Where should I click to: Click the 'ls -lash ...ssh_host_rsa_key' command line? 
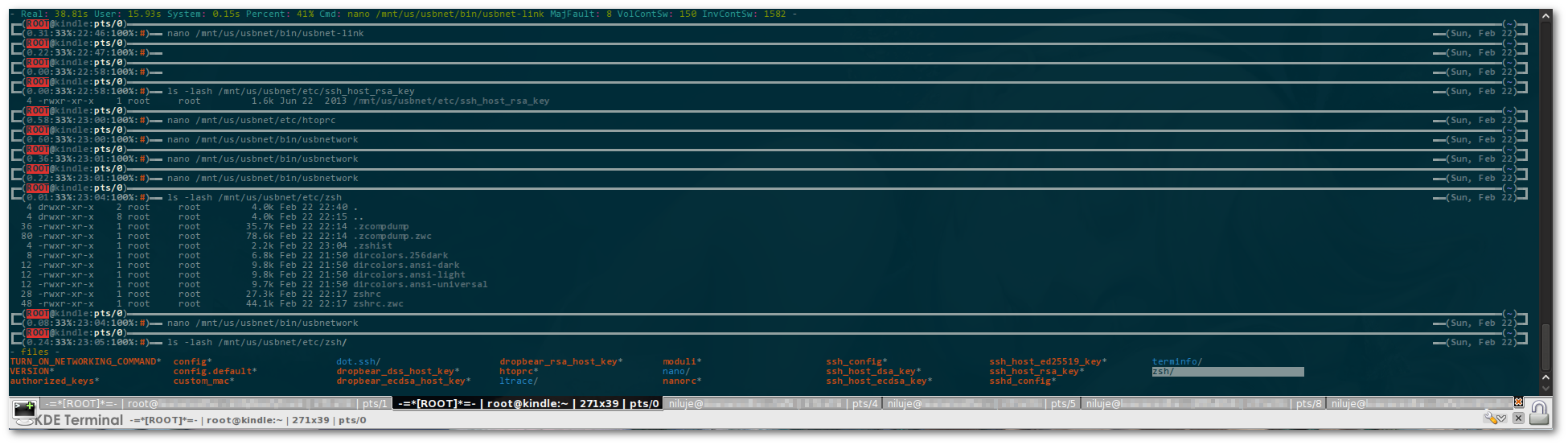[291, 92]
